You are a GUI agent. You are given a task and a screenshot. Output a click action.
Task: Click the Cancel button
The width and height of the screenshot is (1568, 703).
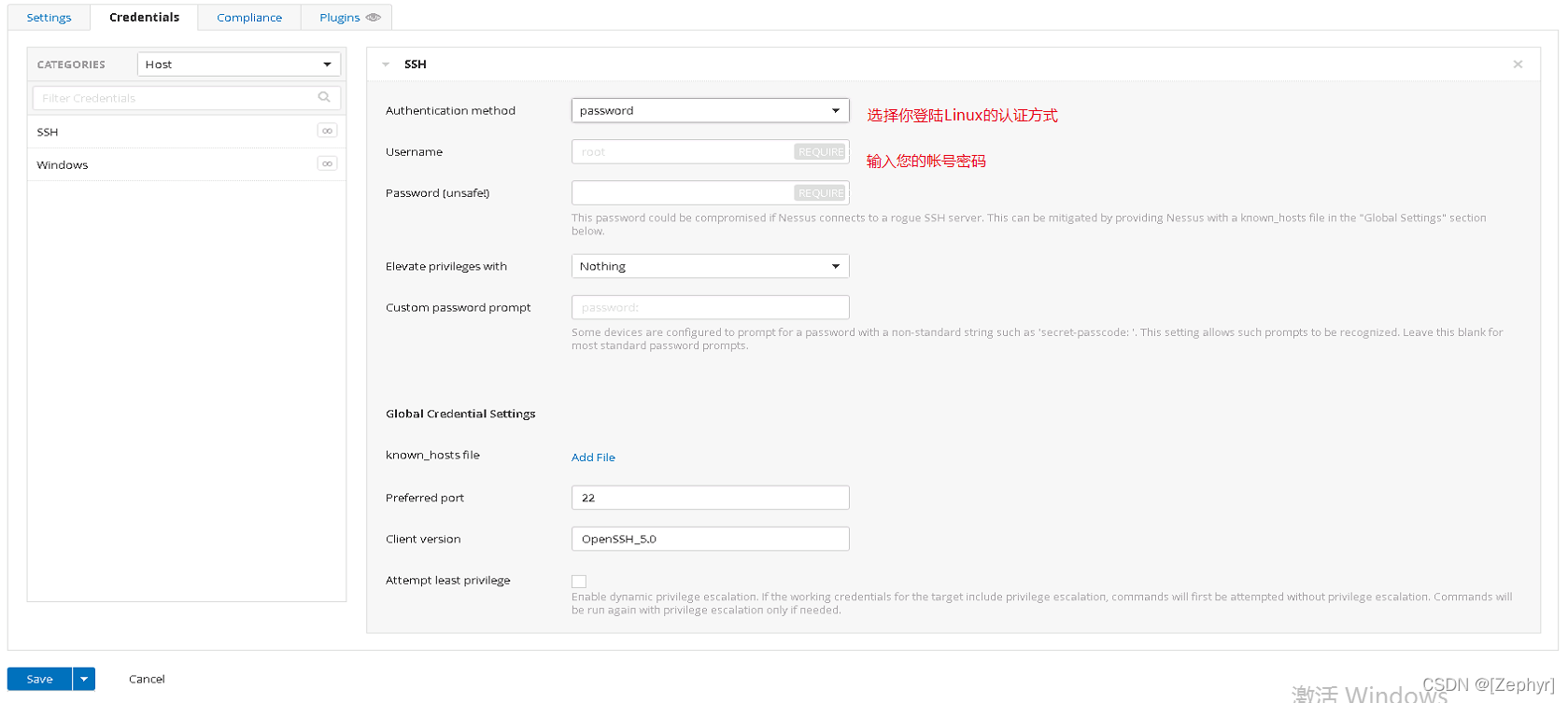point(147,679)
